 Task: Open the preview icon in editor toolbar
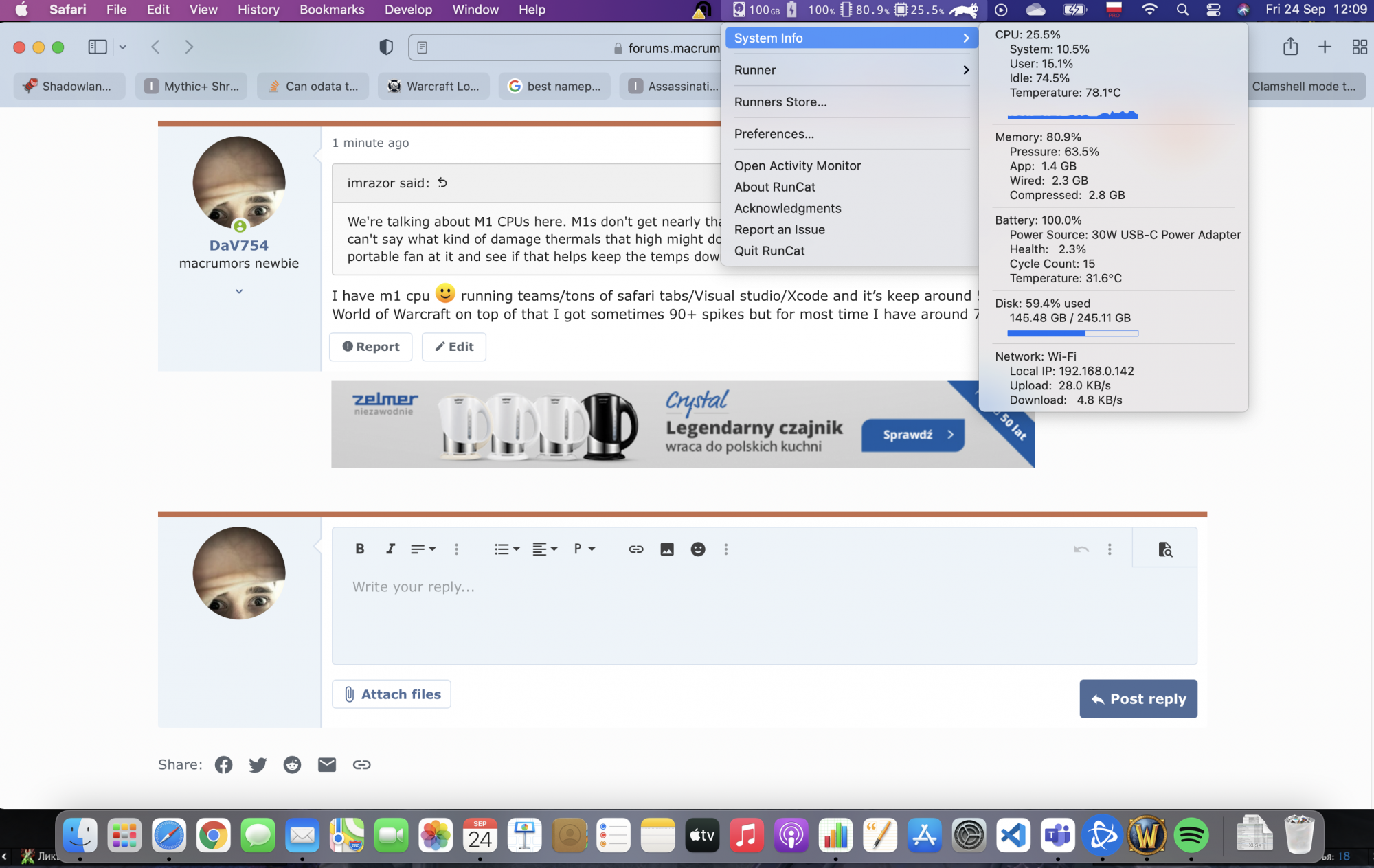coord(1164,549)
